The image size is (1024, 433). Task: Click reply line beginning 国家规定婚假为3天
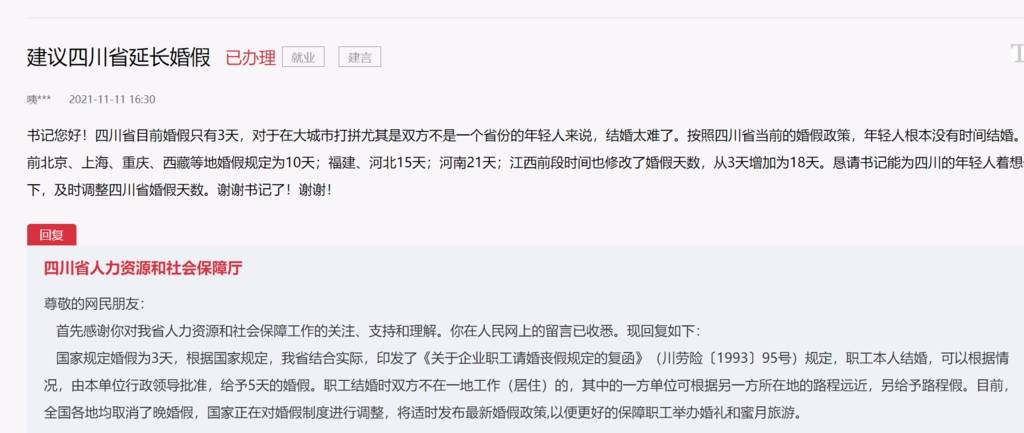(534, 359)
